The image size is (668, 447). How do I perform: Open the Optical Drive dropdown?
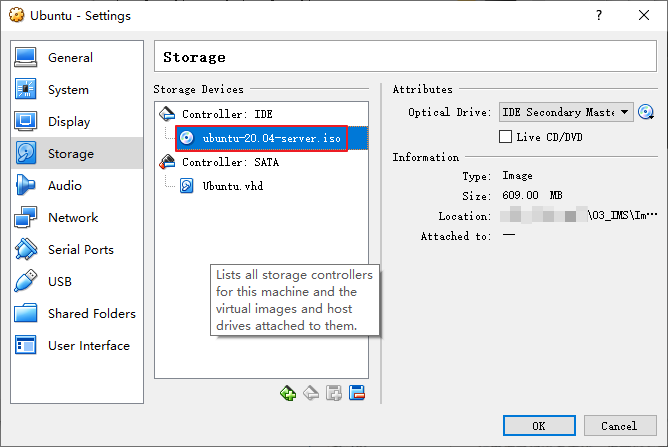[x=566, y=112]
